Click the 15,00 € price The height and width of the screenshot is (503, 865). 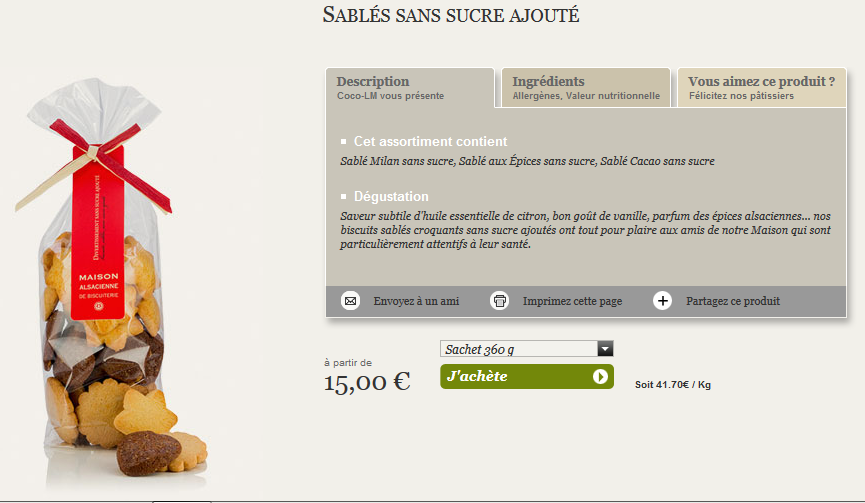coord(367,381)
